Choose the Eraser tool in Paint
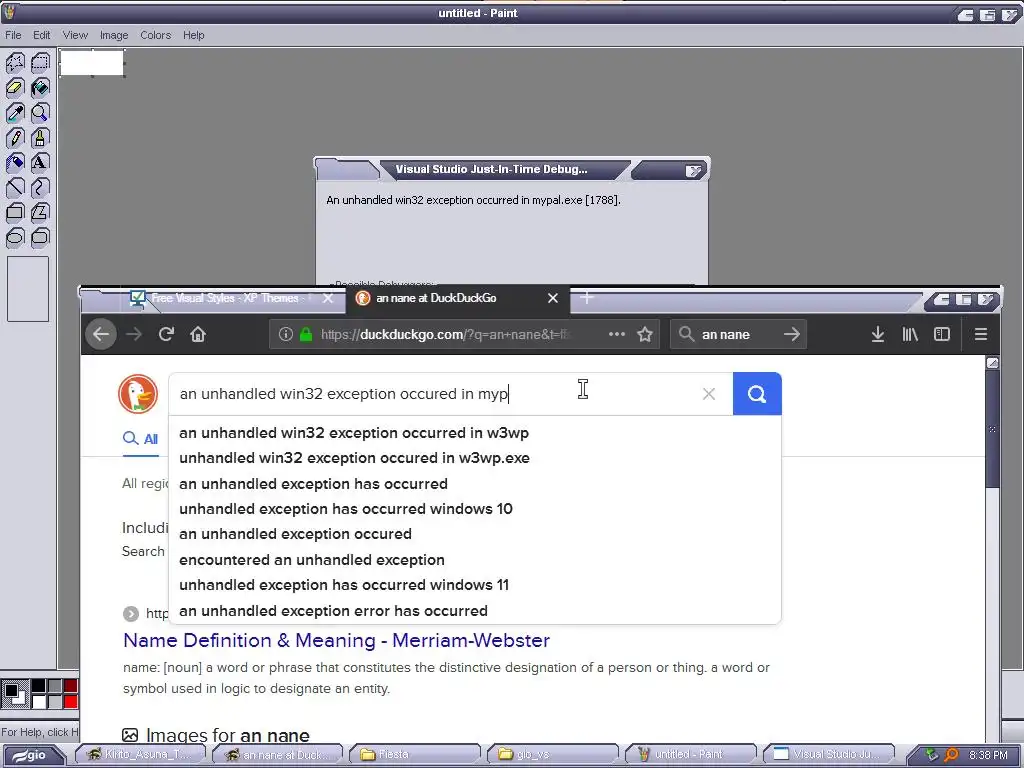This screenshot has width=1024, height=768. tap(15, 88)
